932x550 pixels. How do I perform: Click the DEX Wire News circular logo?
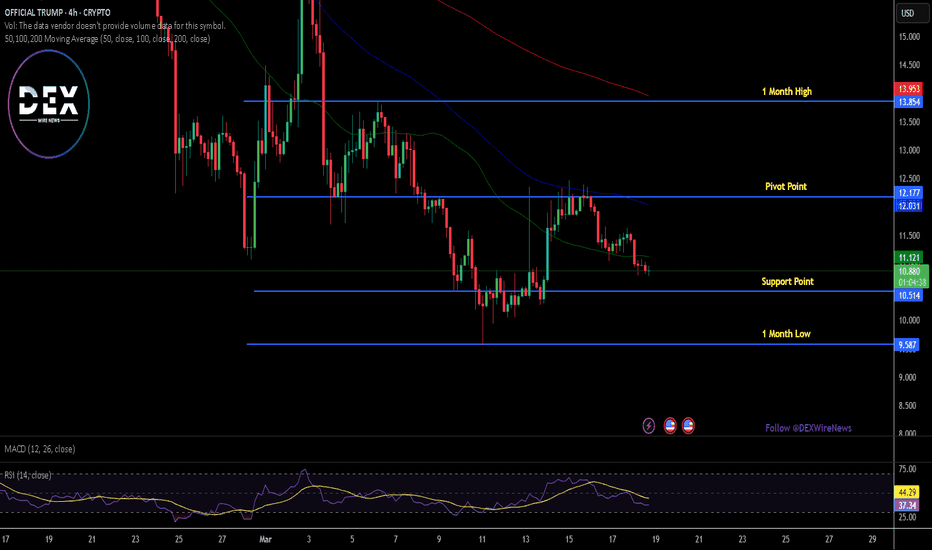49,104
